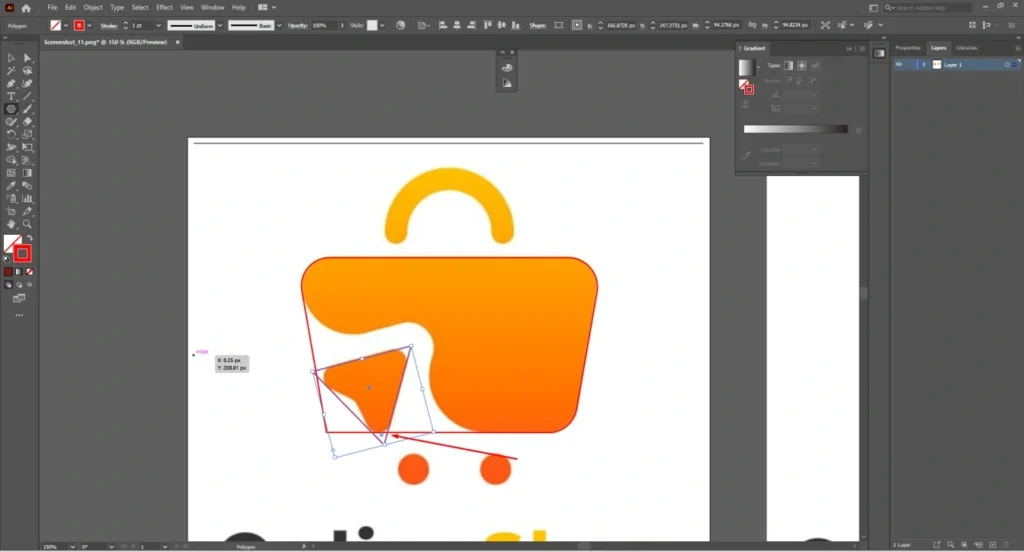Select the Direct Selection tool
This screenshot has height=552, width=1024.
pyautogui.click(x=27, y=58)
